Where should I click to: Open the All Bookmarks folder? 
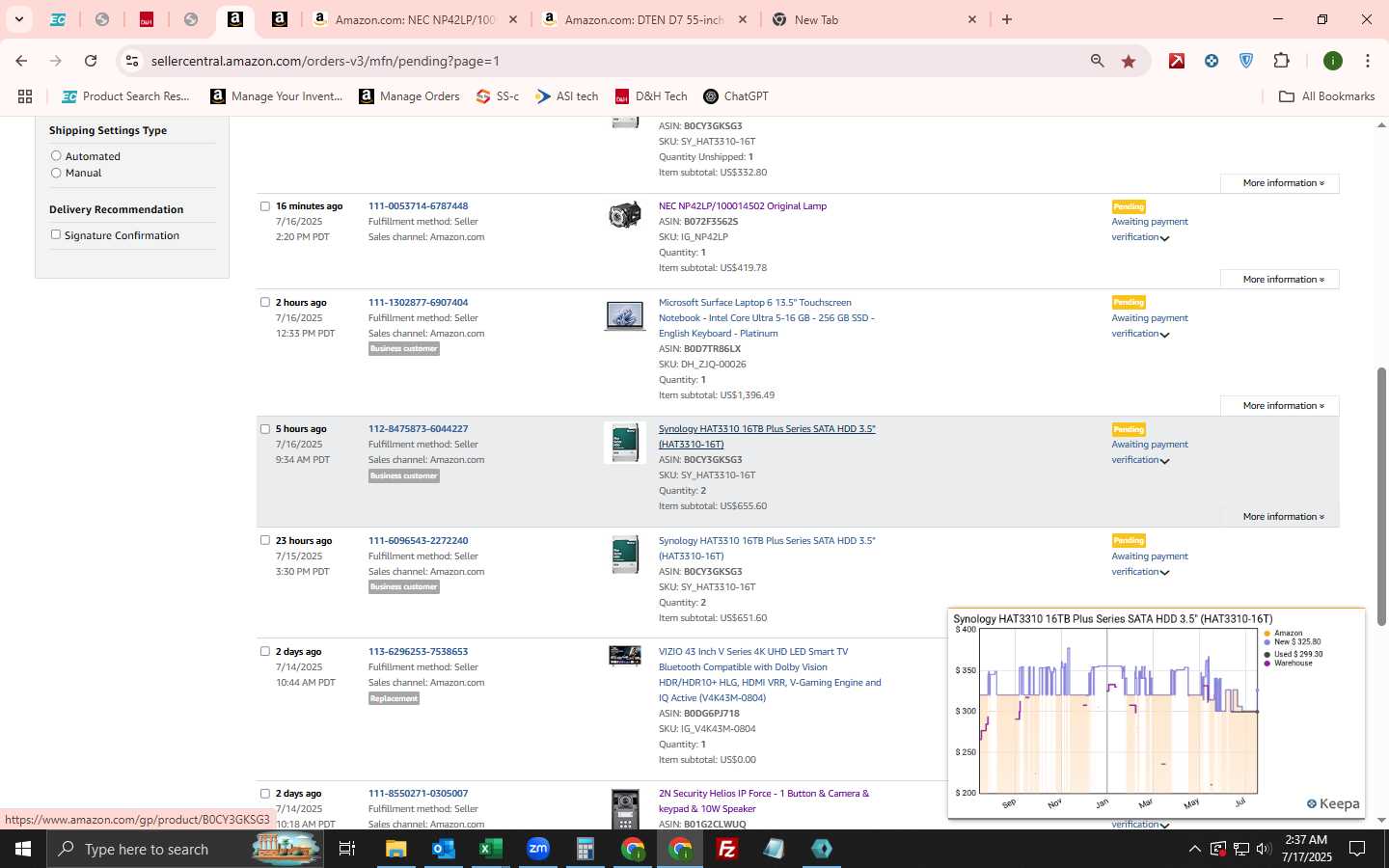click(1326, 96)
